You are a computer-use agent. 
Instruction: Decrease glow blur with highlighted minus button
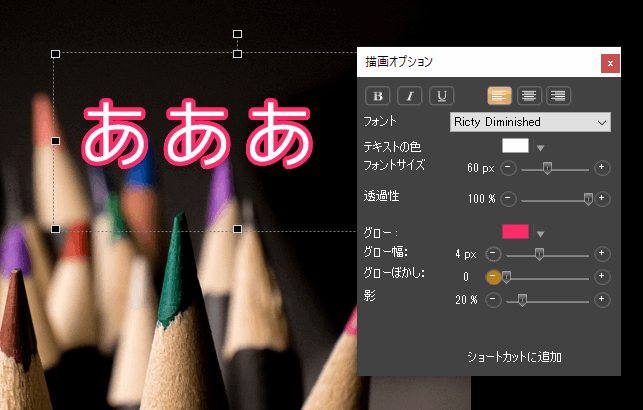pos(493,277)
